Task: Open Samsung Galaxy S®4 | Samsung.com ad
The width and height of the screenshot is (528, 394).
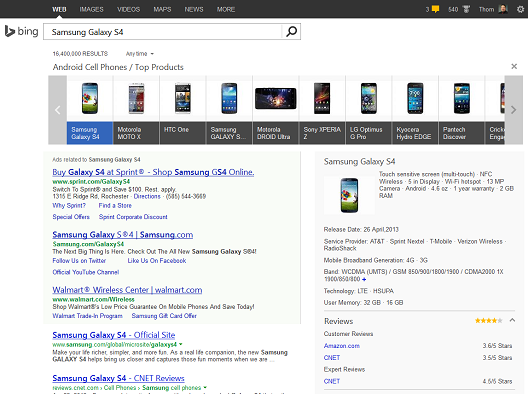Action: tap(123, 235)
